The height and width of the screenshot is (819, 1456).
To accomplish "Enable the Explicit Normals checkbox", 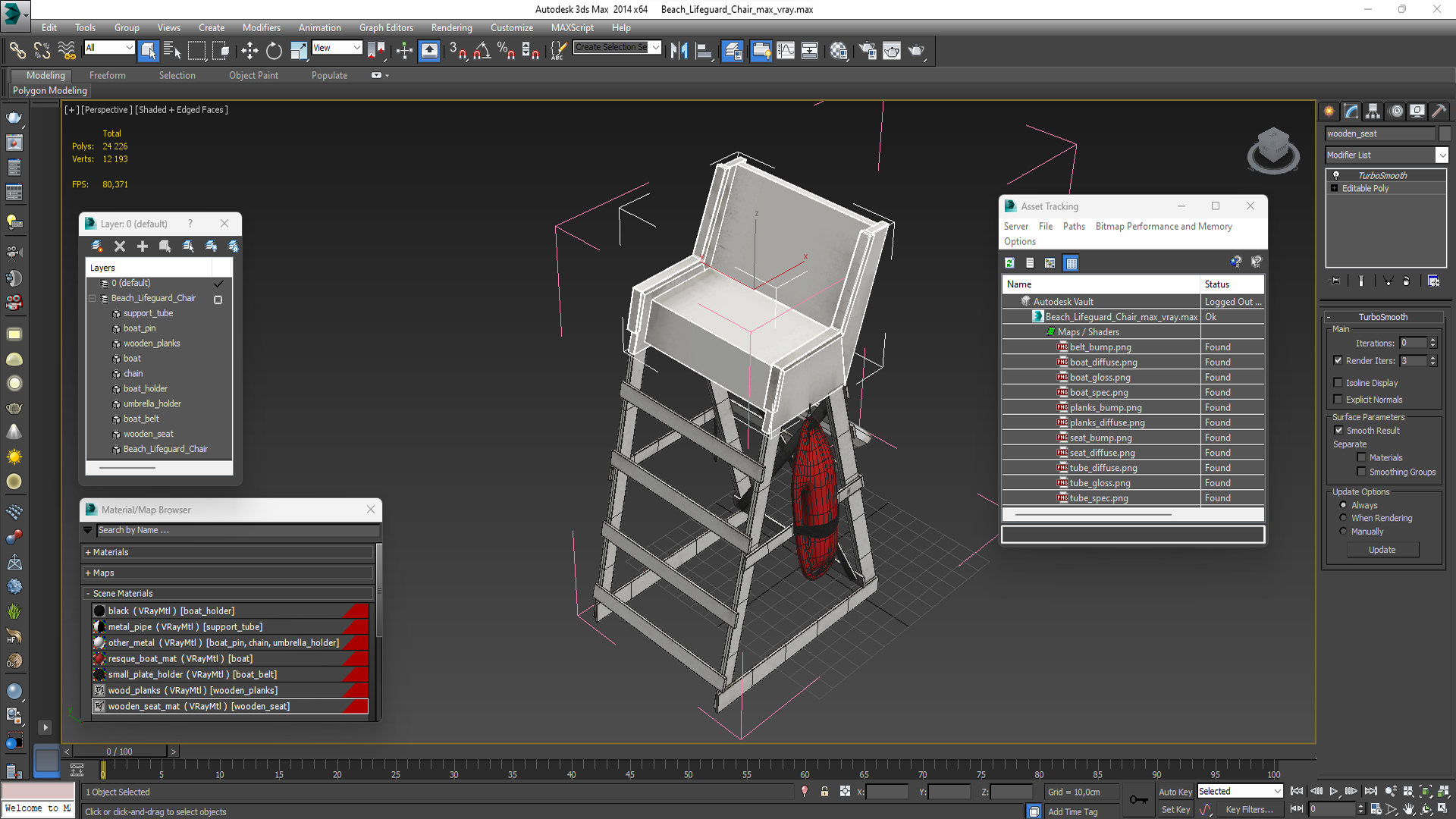I will pyautogui.click(x=1338, y=400).
